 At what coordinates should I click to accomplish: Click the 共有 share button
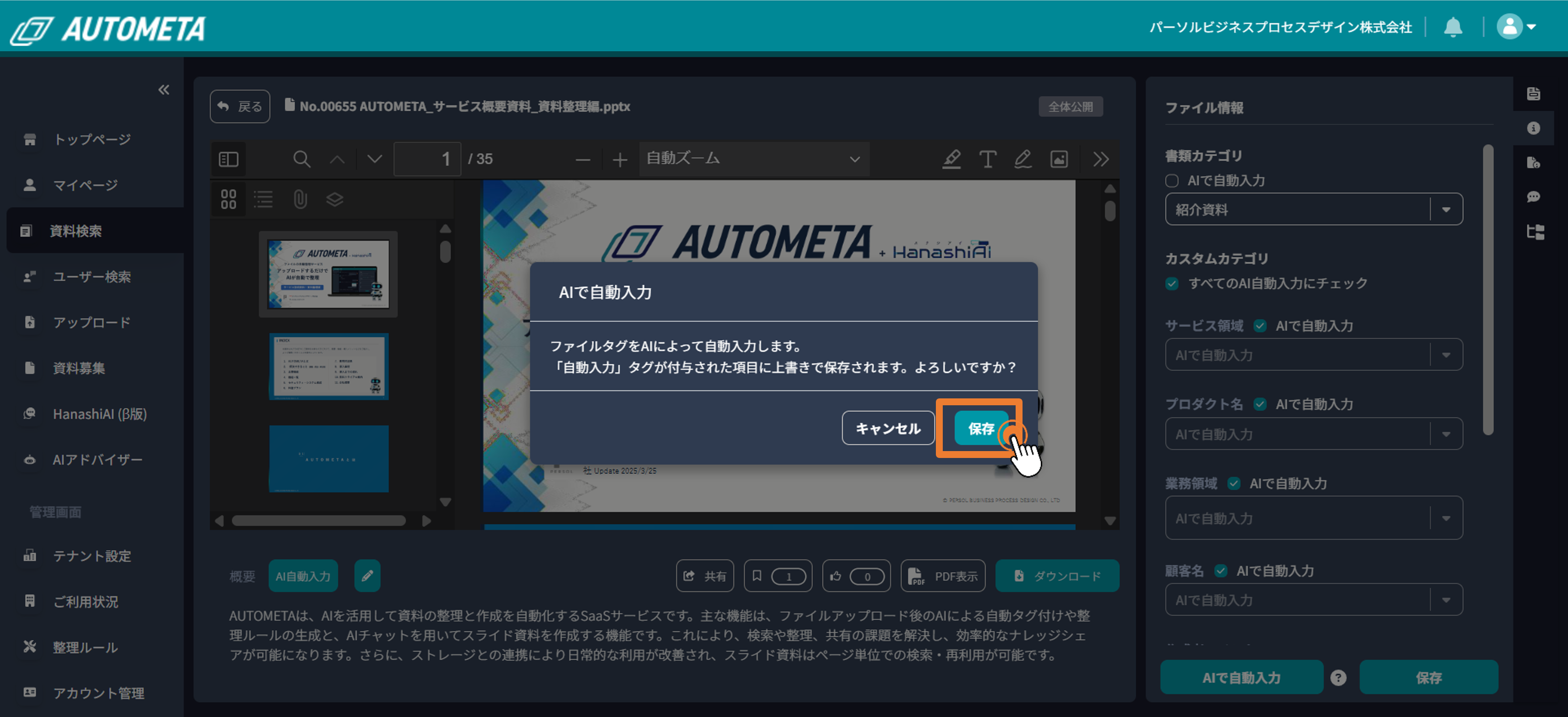(x=705, y=576)
